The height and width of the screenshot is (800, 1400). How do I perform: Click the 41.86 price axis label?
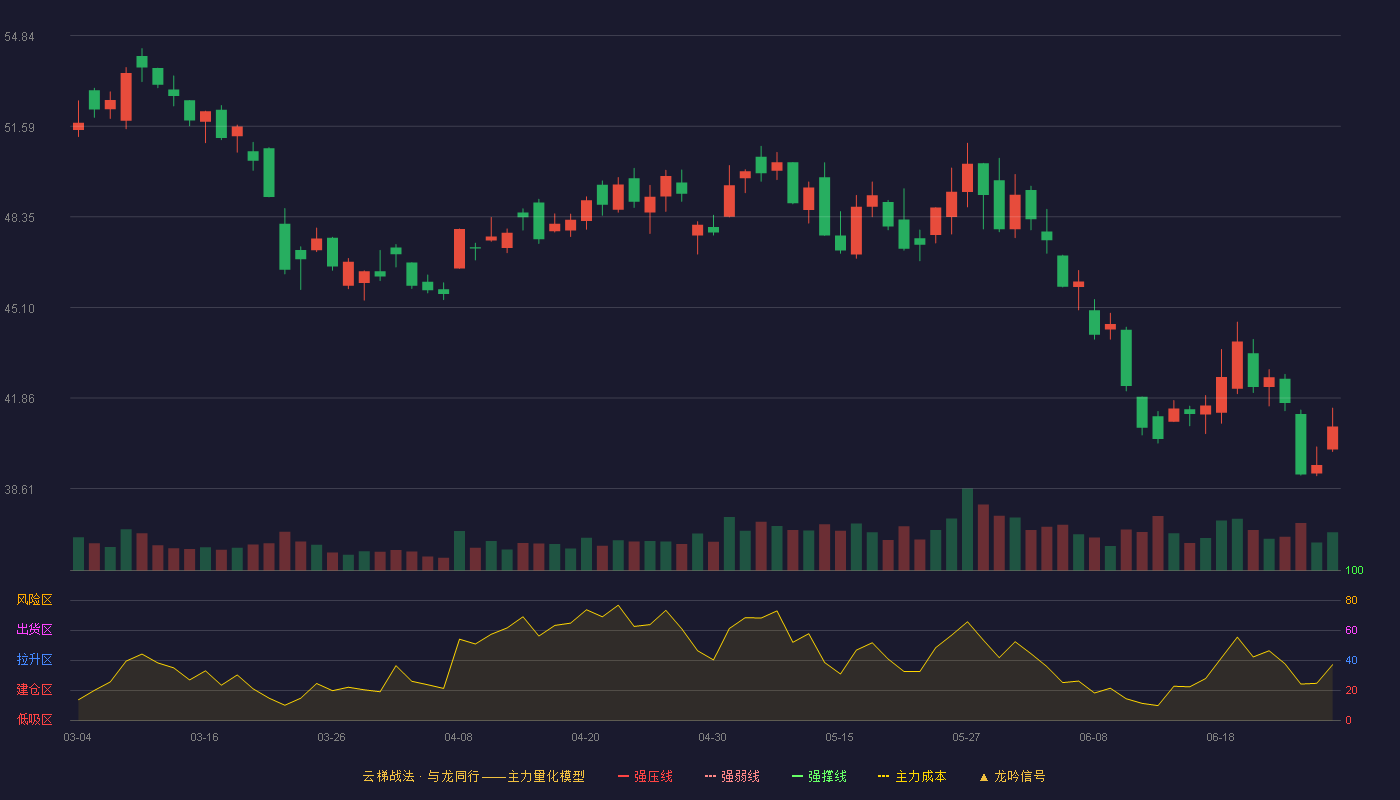pyautogui.click(x=19, y=399)
